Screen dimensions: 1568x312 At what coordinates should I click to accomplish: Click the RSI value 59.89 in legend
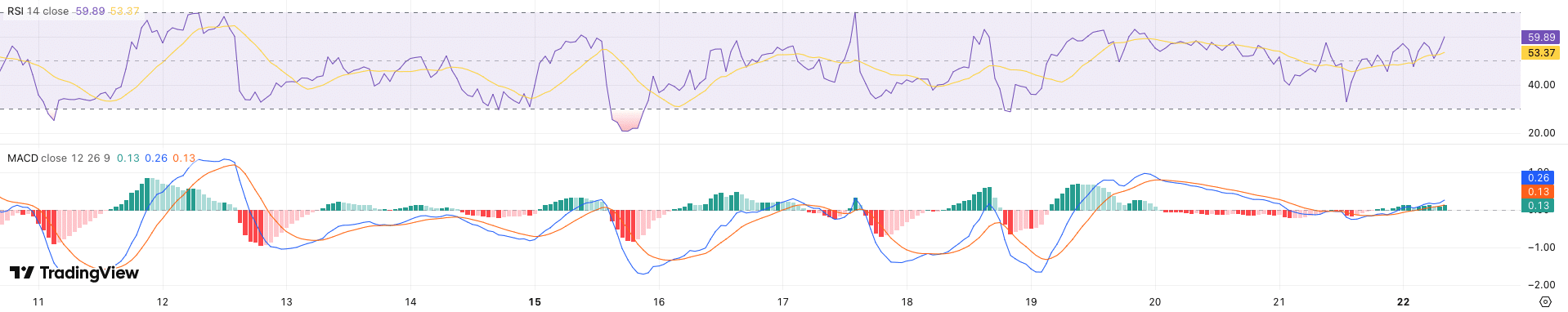coord(90,11)
